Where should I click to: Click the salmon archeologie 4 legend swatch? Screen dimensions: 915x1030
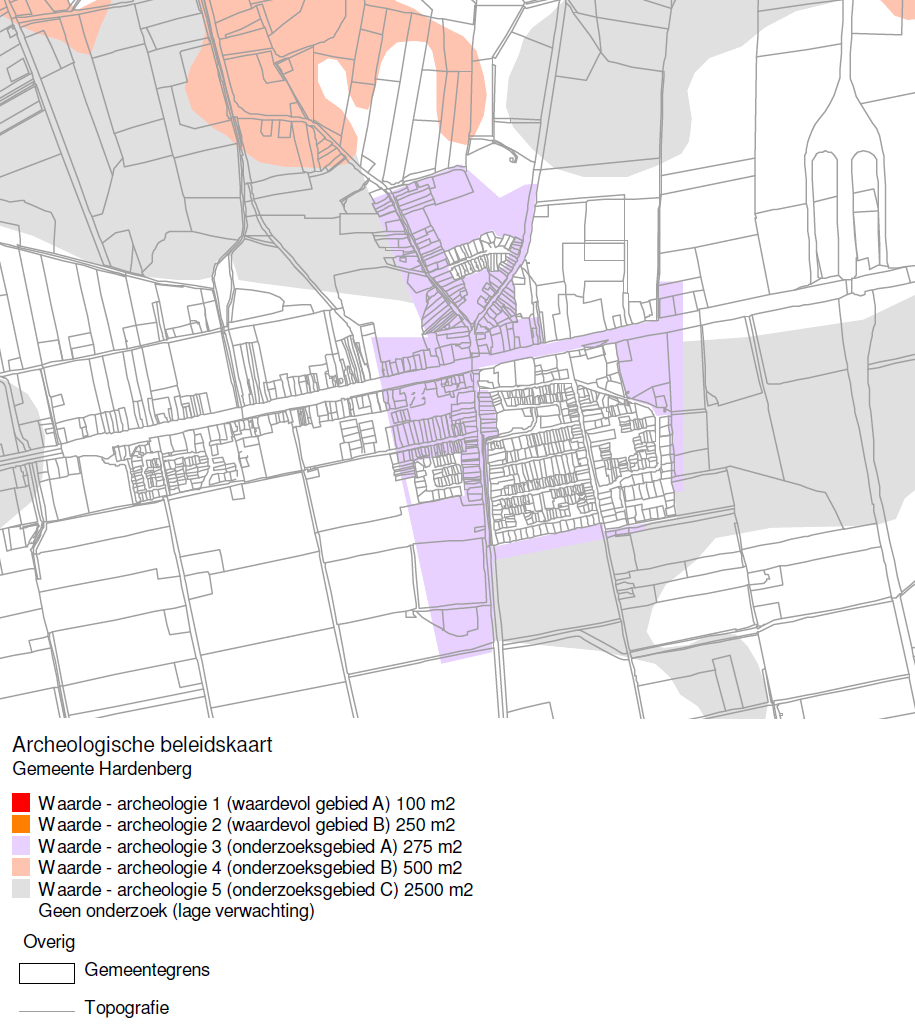(21, 867)
